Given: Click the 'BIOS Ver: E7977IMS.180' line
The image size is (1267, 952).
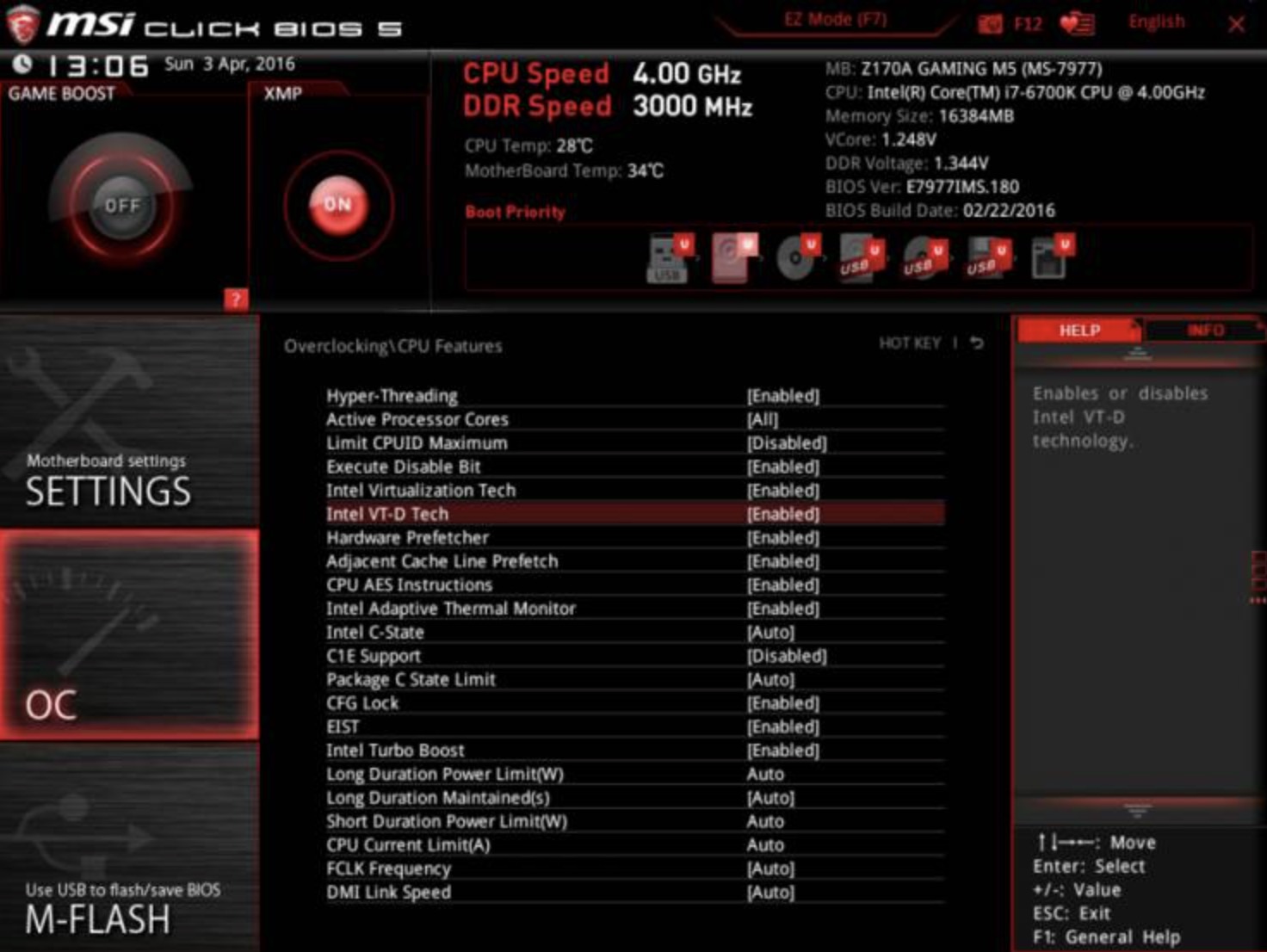Looking at the screenshot, I should (x=922, y=187).
